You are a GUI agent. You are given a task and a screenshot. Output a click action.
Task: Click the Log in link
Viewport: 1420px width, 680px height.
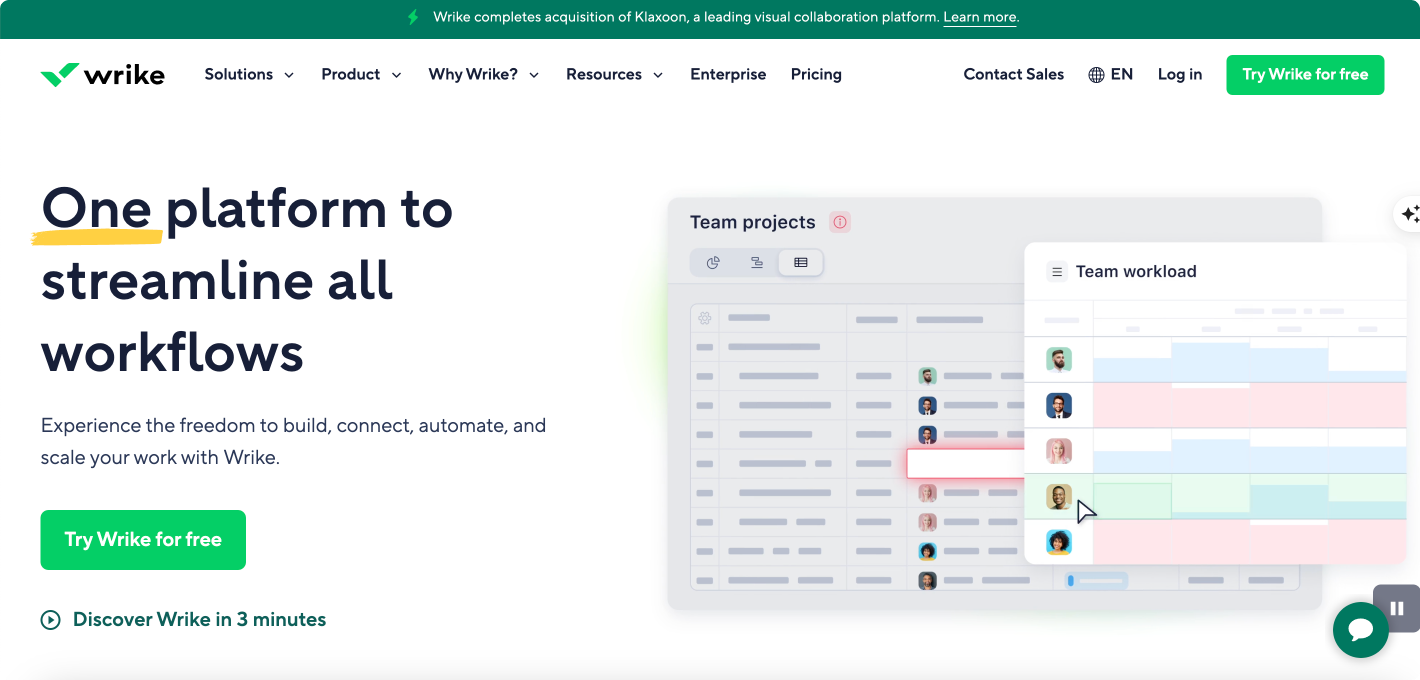pos(1180,74)
